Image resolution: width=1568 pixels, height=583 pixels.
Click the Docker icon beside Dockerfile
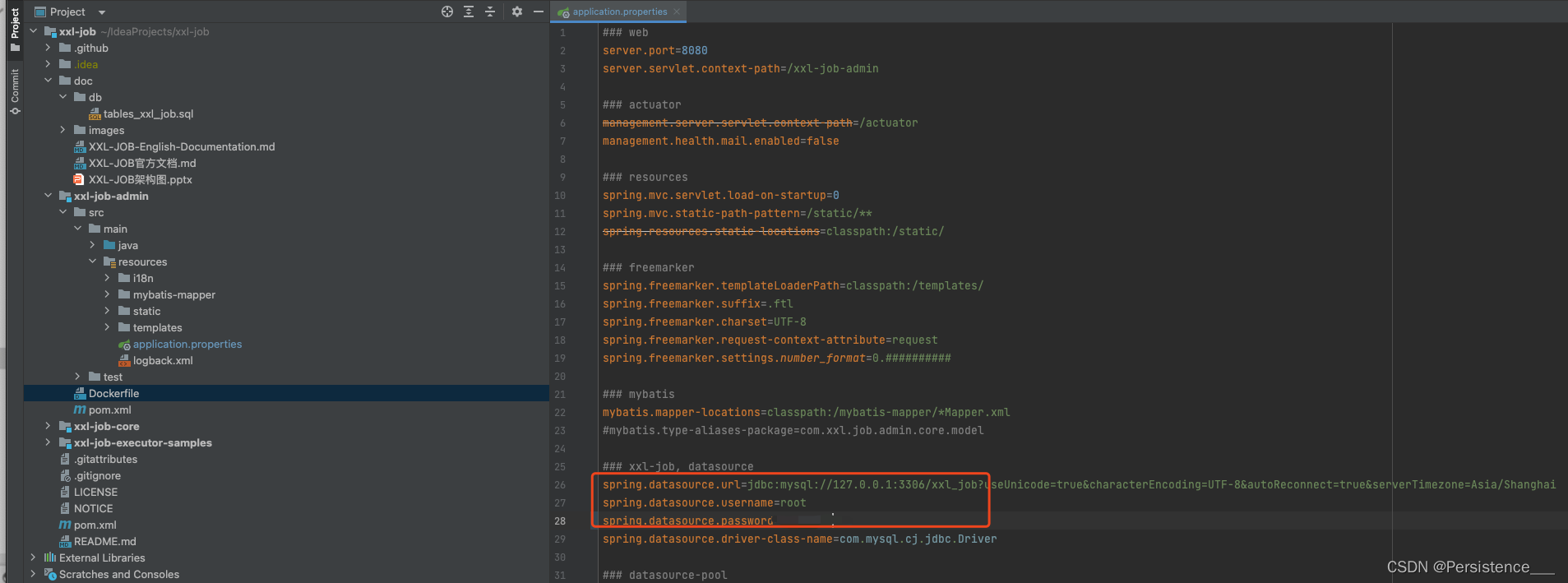coord(80,393)
